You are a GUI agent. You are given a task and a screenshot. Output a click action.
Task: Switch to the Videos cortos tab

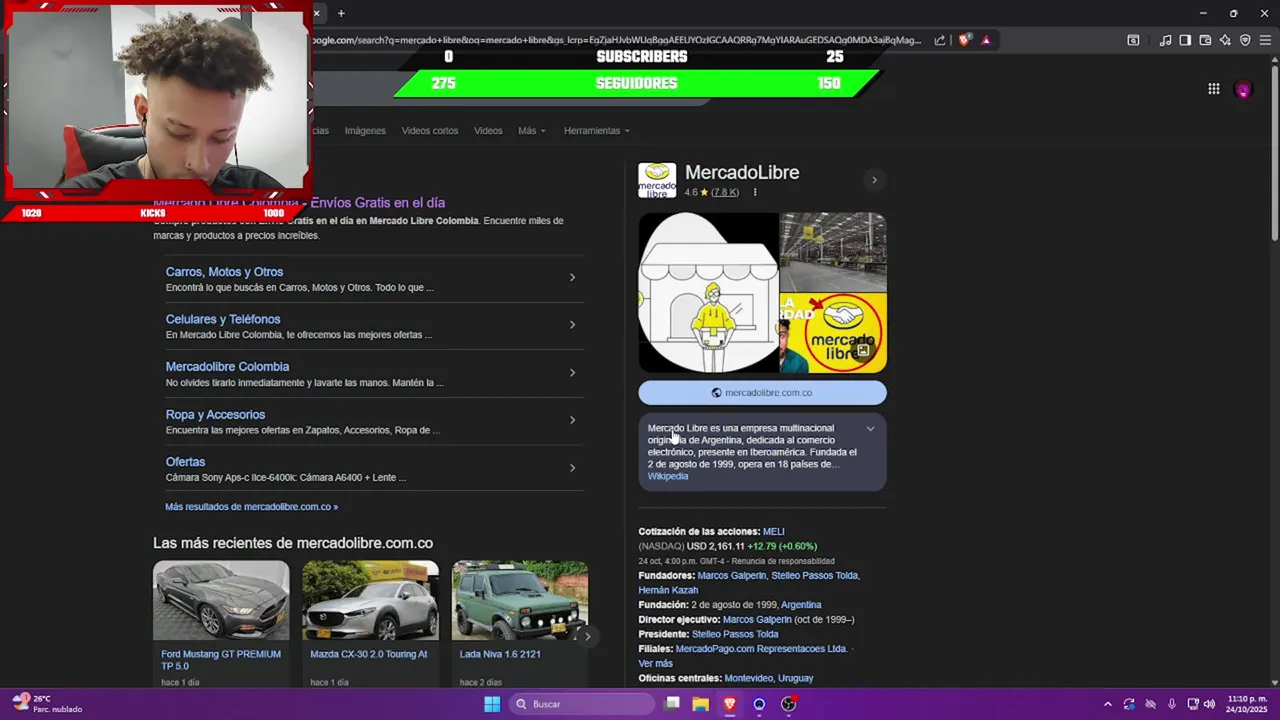click(x=430, y=131)
